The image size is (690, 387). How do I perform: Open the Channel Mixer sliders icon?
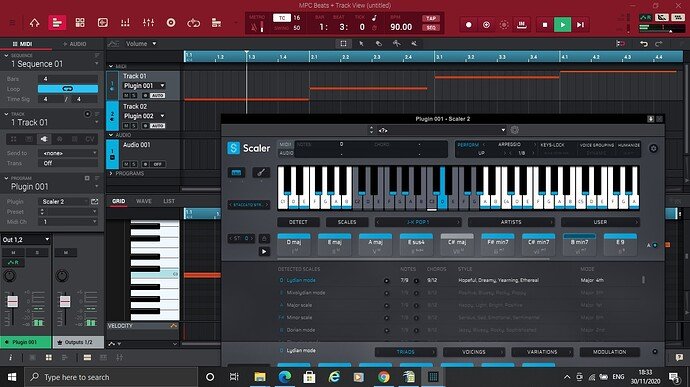[x=148, y=23]
